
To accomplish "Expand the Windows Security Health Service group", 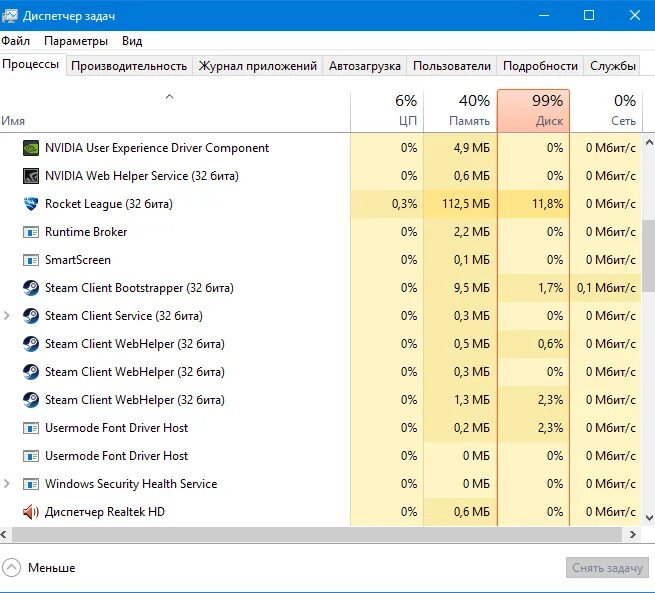I will pyautogui.click(x=6, y=484).
